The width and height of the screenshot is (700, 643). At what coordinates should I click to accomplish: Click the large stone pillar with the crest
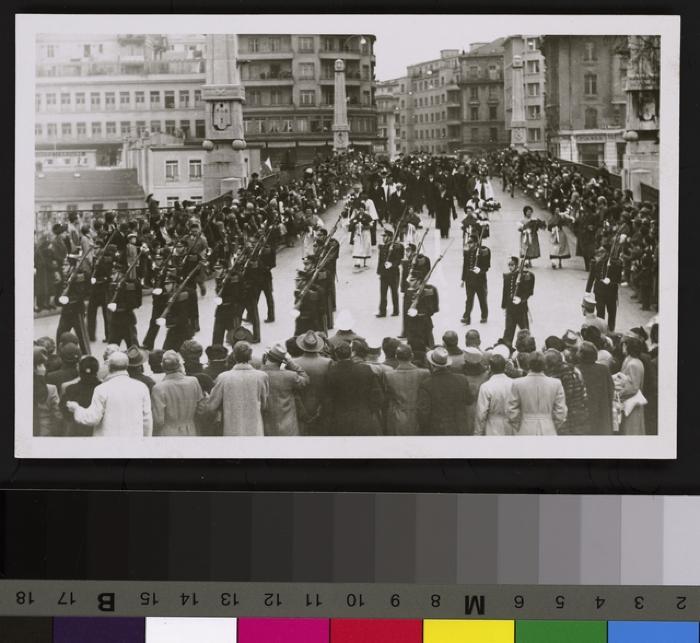coord(222,115)
